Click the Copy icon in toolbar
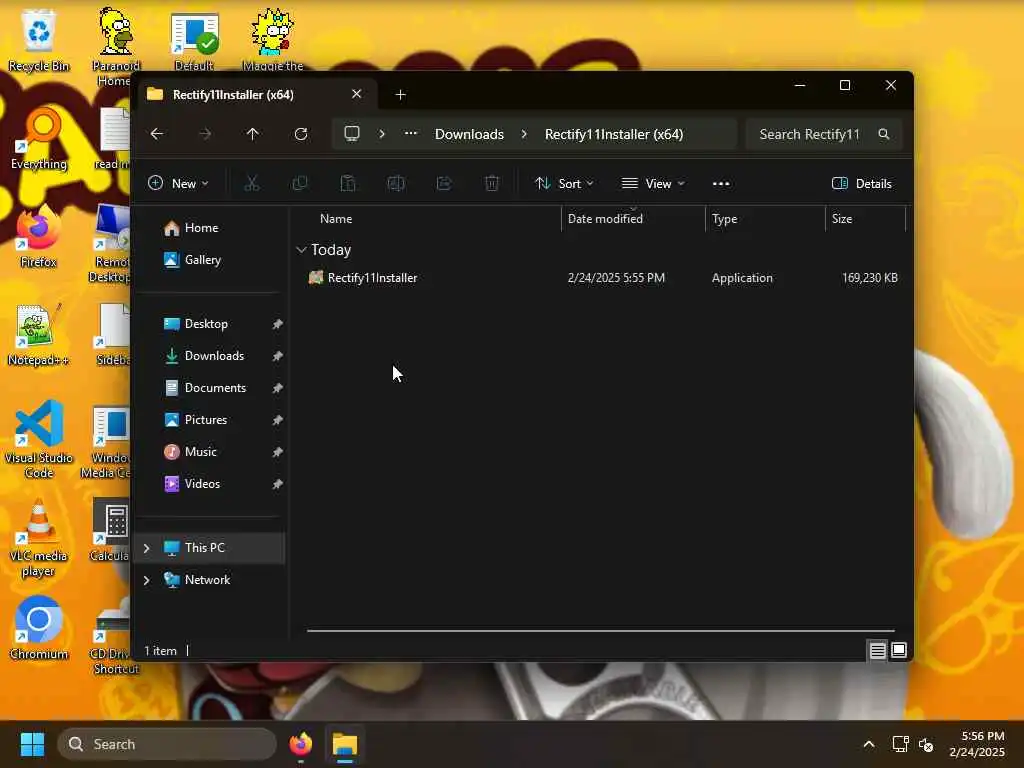Screen dimensions: 1024x768 (x=300, y=184)
